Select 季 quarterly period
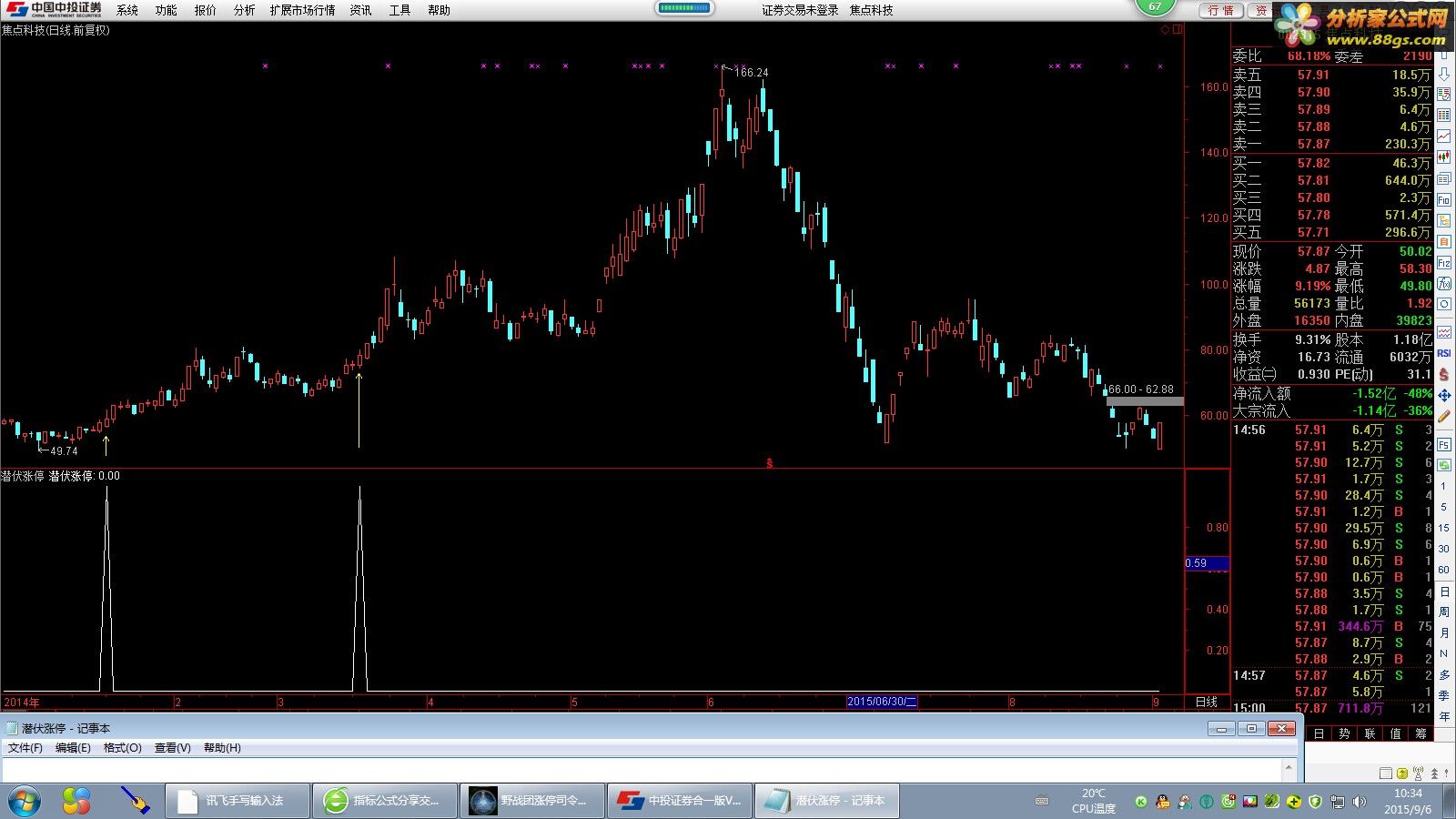 tap(1444, 695)
